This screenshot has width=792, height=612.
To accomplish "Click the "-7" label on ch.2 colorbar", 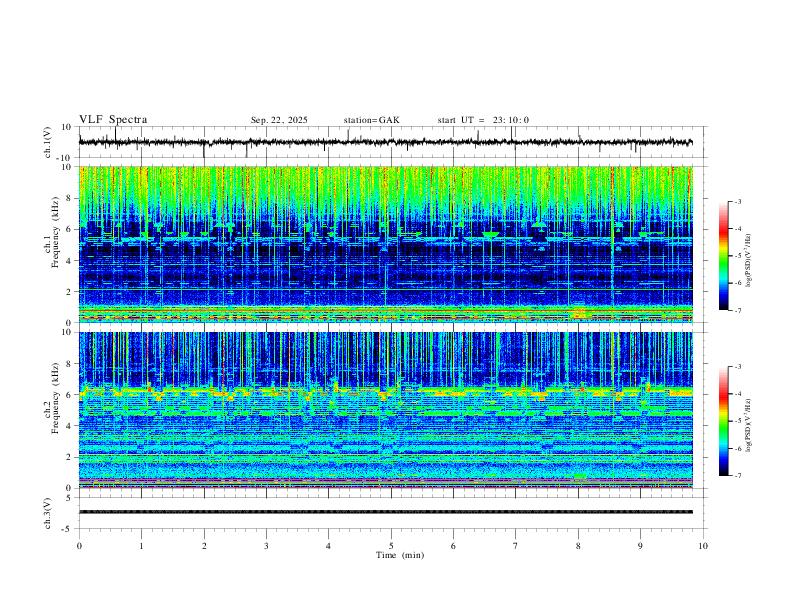I will [x=738, y=476].
